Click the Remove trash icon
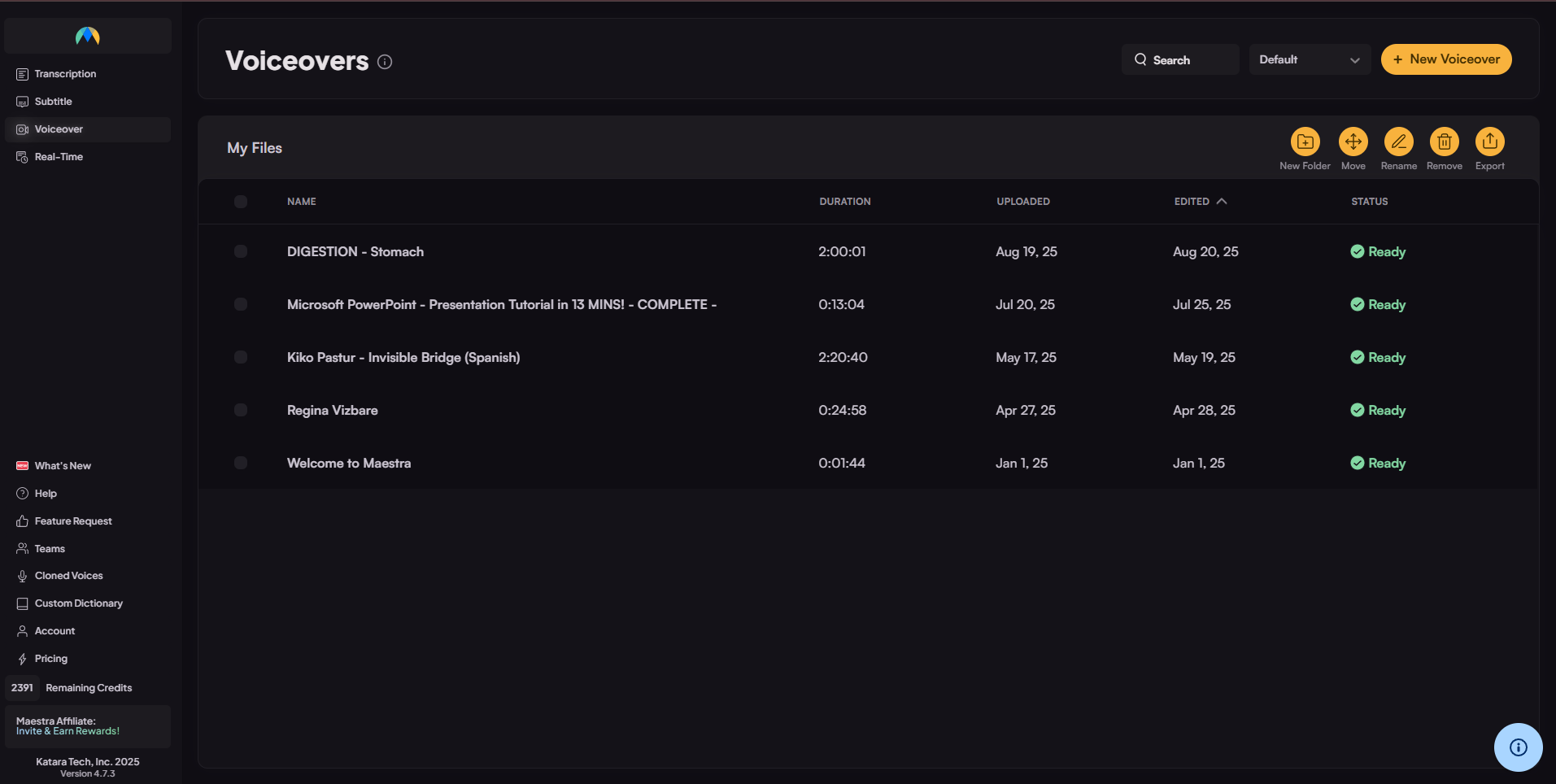Viewport: 1556px width, 784px height. coord(1444,142)
